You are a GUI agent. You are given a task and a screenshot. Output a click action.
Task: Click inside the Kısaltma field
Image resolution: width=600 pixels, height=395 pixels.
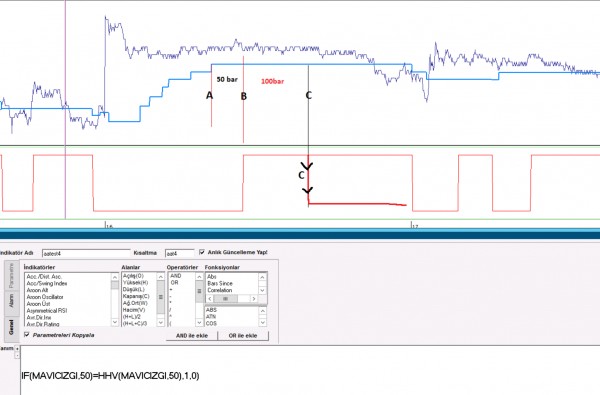click(x=179, y=253)
